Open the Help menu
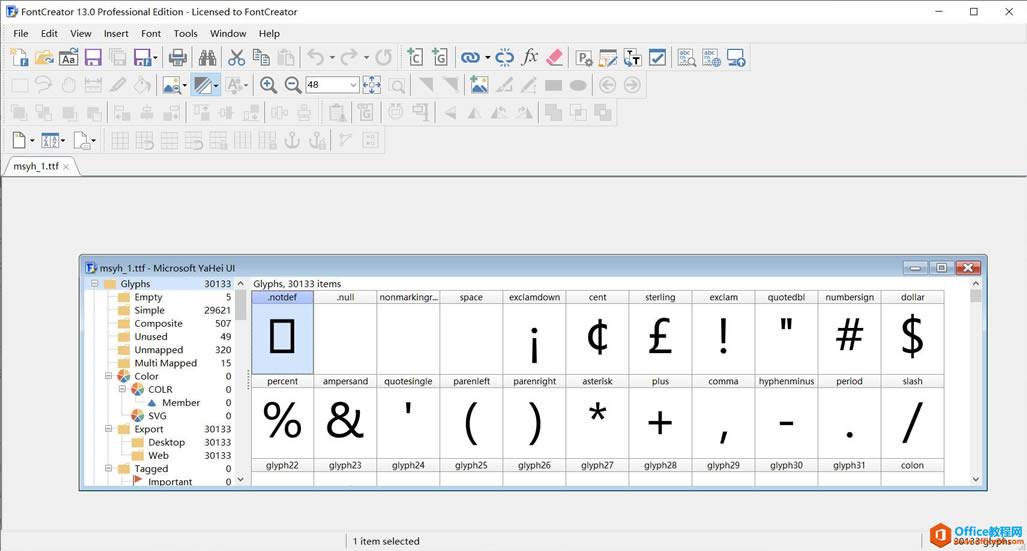1027x551 pixels. point(269,33)
